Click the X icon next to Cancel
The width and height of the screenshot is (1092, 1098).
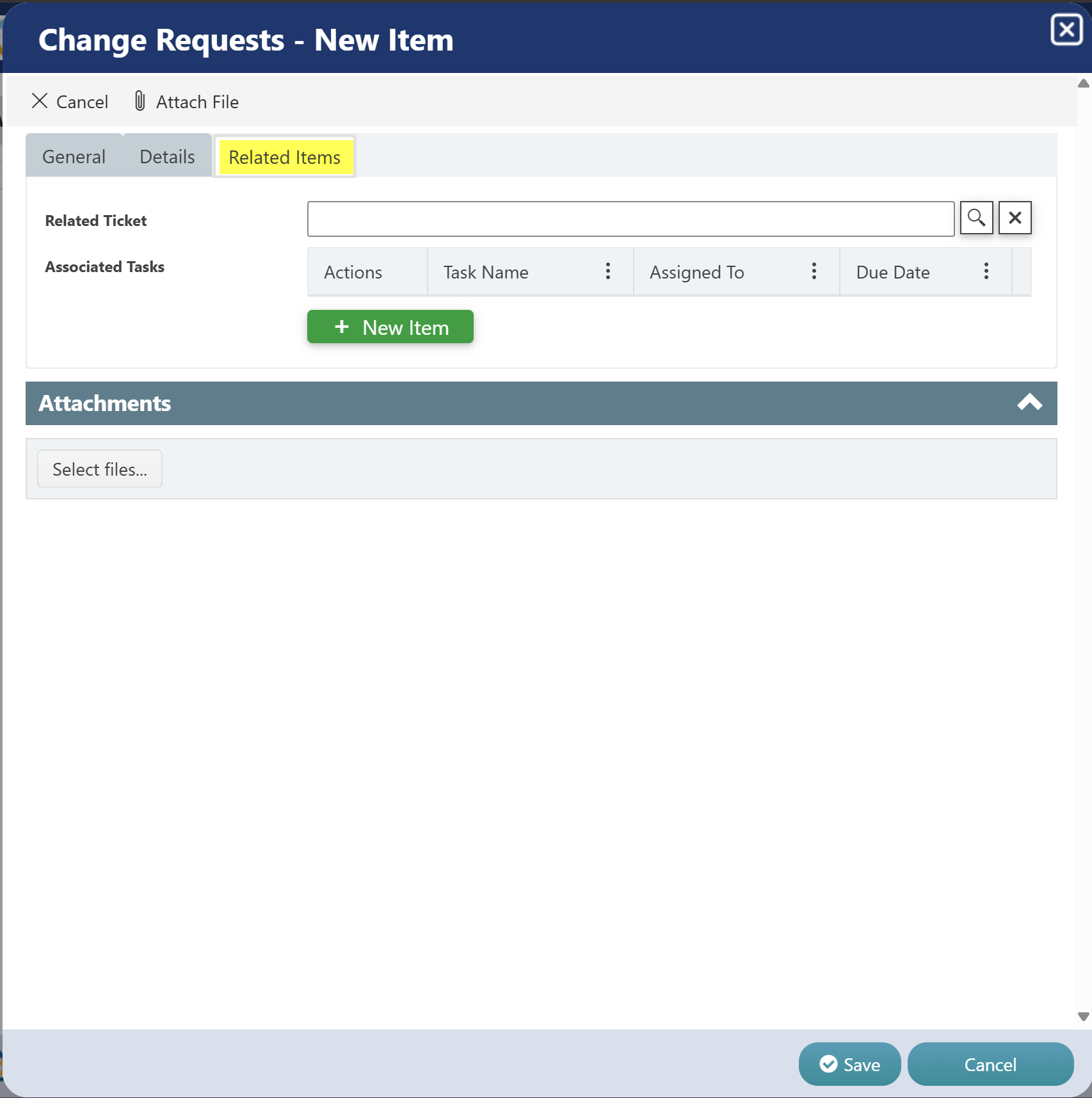tap(40, 101)
